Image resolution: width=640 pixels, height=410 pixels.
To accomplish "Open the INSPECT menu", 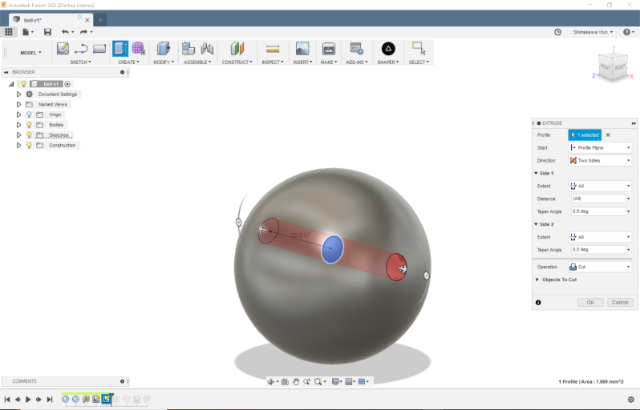I will pos(272,62).
